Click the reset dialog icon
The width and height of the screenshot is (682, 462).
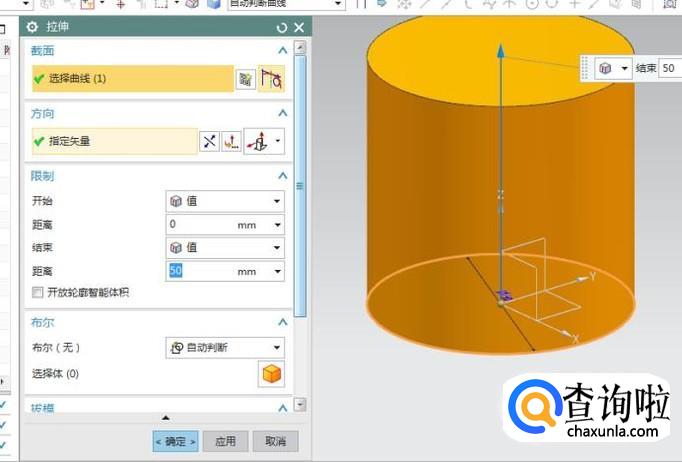tap(281, 27)
